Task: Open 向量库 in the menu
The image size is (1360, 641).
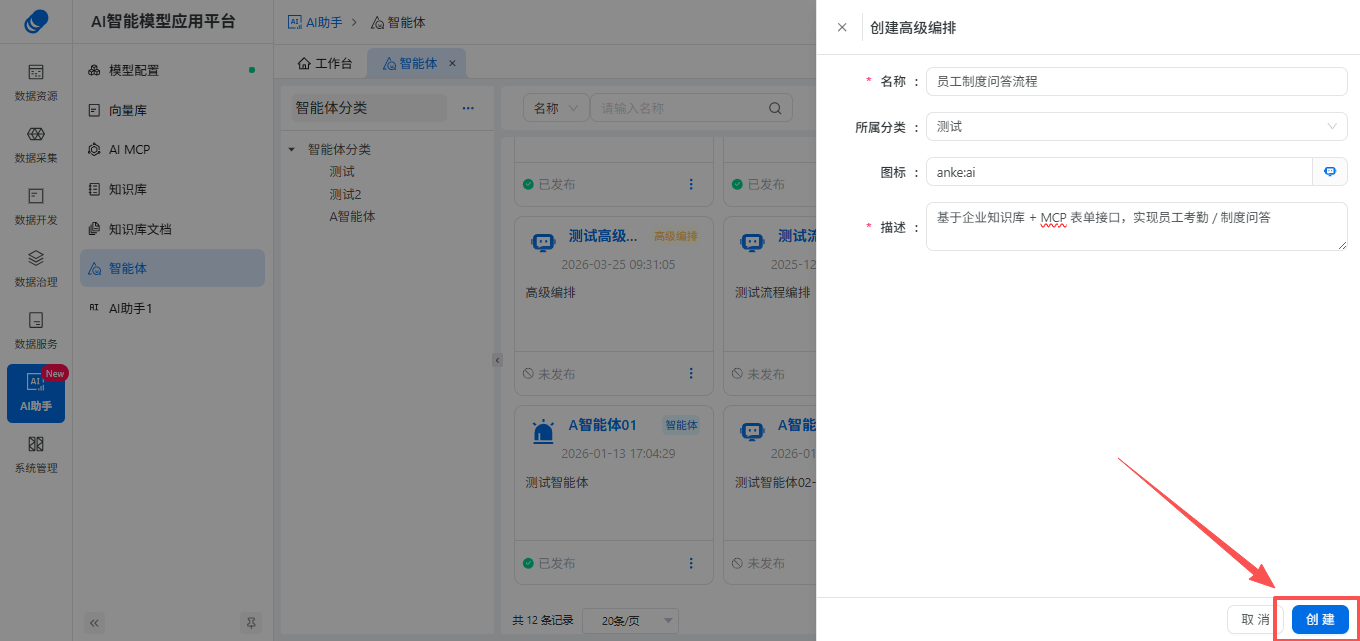Action: pos(172,110)
